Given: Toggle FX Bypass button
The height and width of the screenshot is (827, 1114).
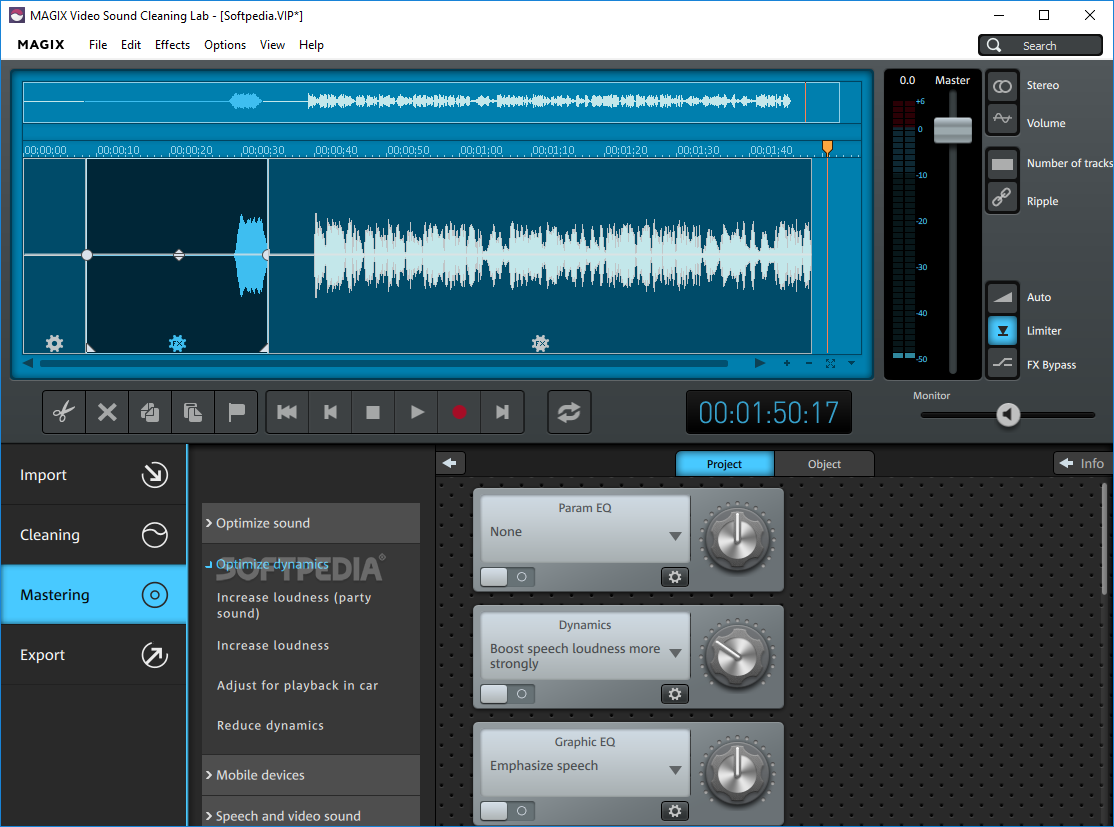Looking at the screenshot, I should (1002, 364).
